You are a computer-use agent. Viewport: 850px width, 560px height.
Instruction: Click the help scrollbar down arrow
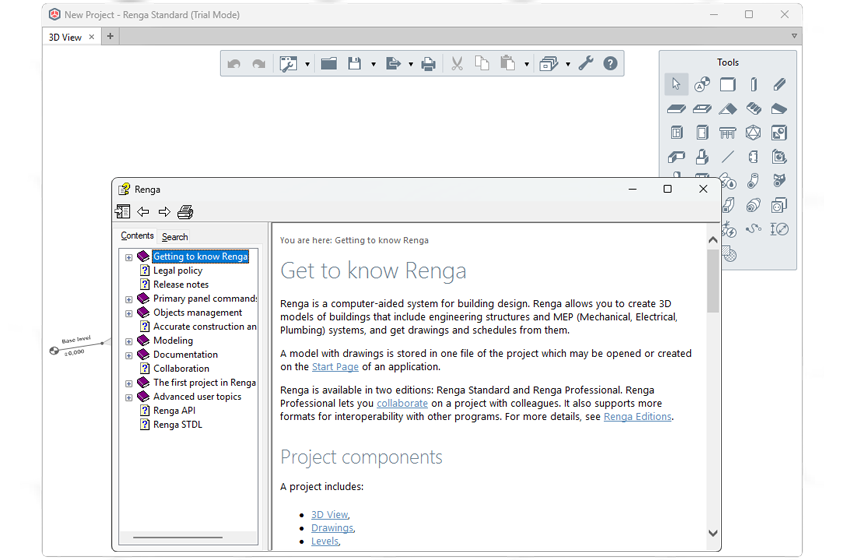(x=713, y=533)
